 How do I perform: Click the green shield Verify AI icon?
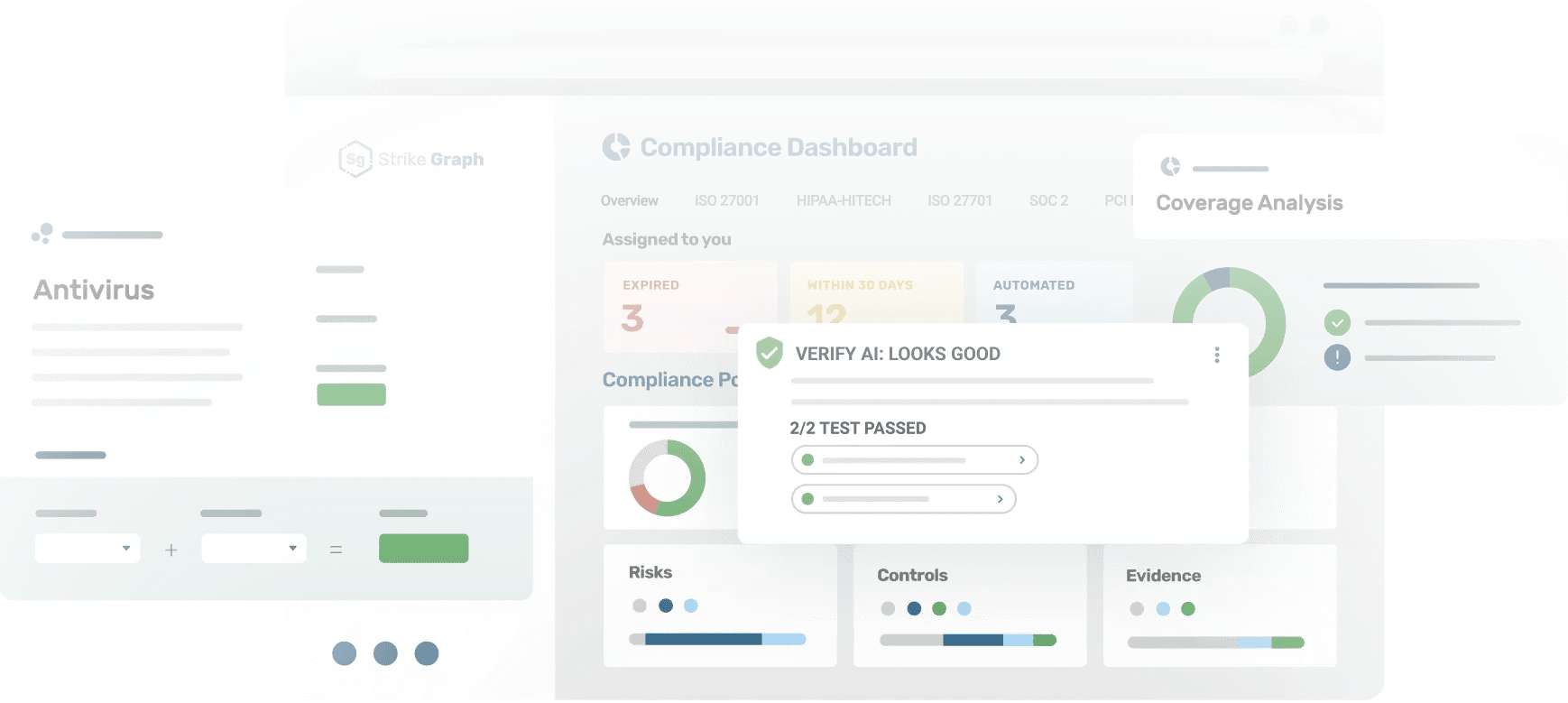(769, 353)
